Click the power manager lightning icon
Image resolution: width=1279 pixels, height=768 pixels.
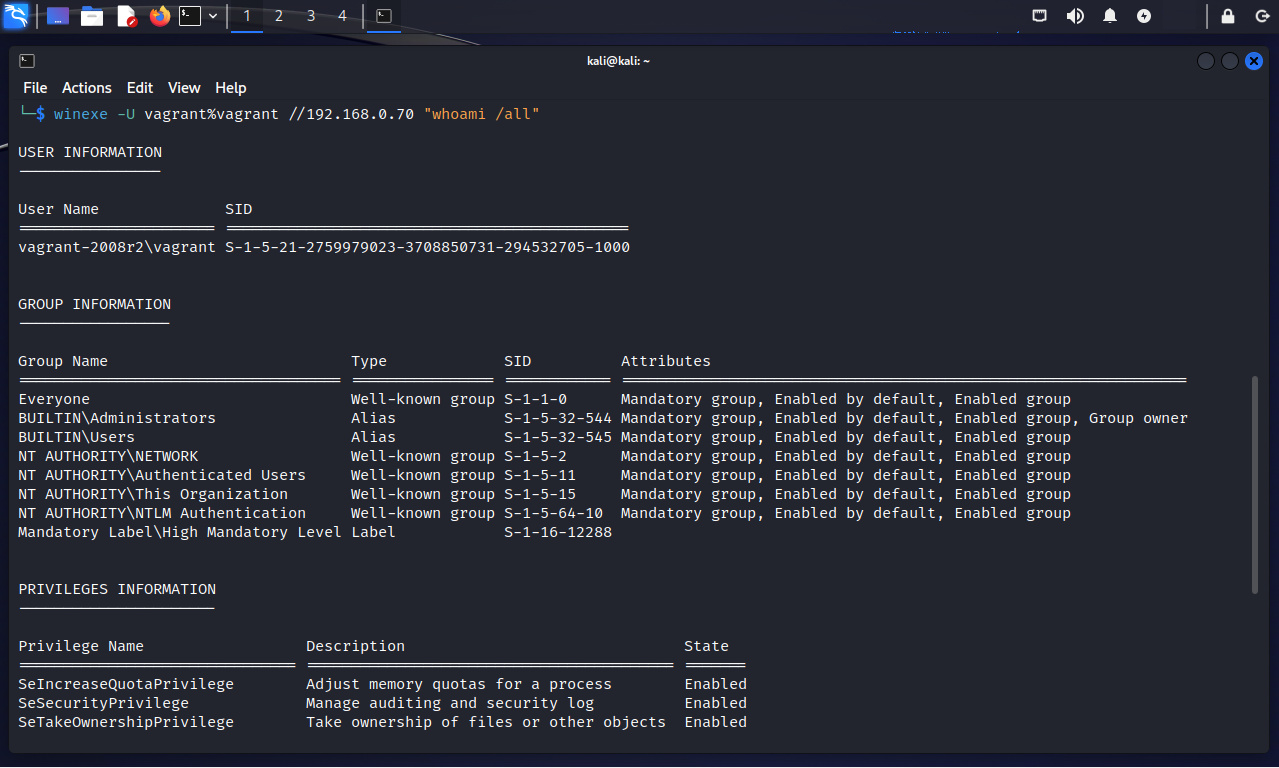1144,16
